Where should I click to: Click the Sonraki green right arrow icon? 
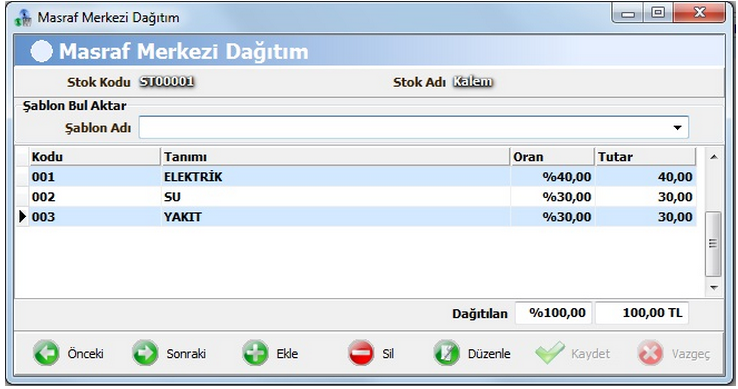pos(145,353)
